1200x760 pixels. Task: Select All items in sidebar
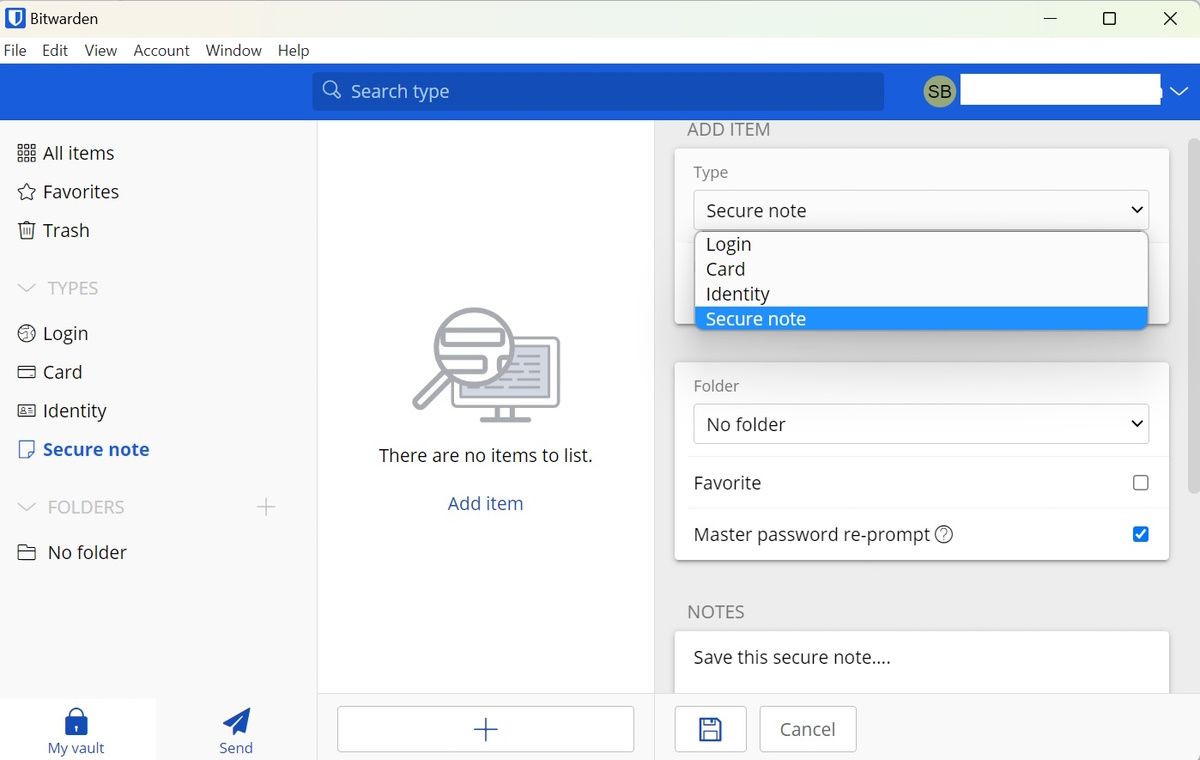pyautogui.click(x=78, y=153)
